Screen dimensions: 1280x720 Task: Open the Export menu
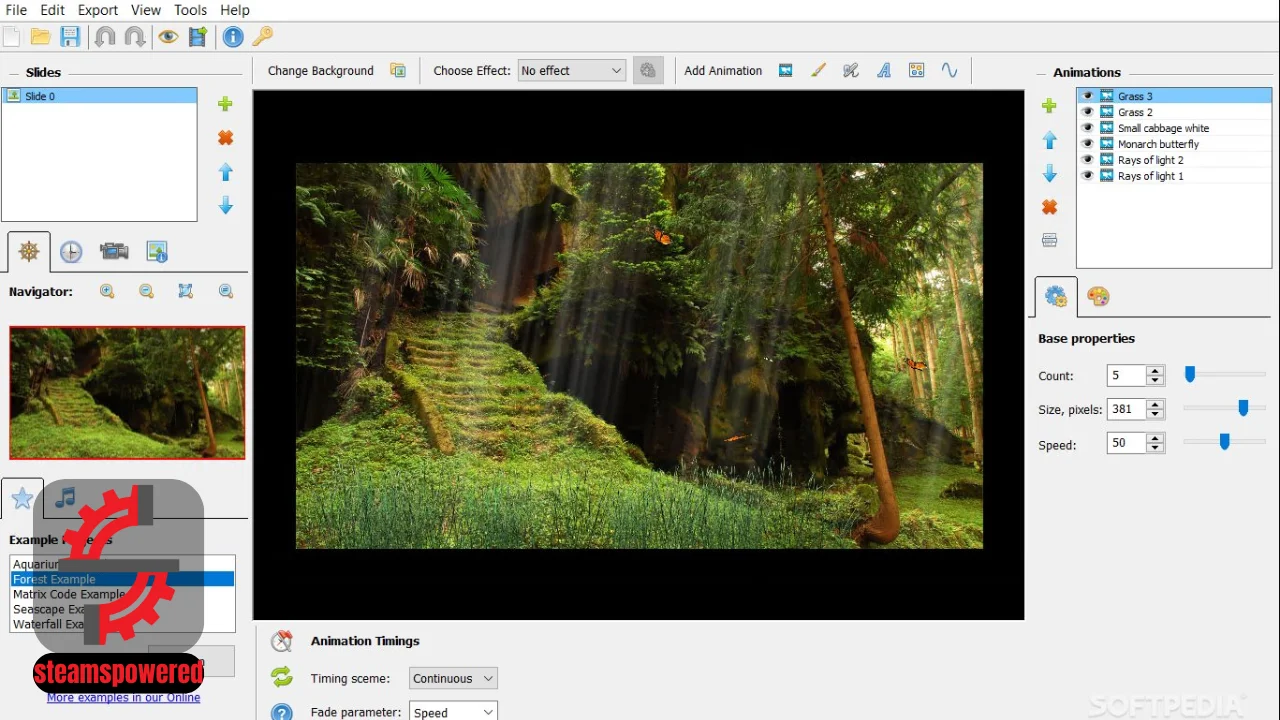tap(98, 10)
